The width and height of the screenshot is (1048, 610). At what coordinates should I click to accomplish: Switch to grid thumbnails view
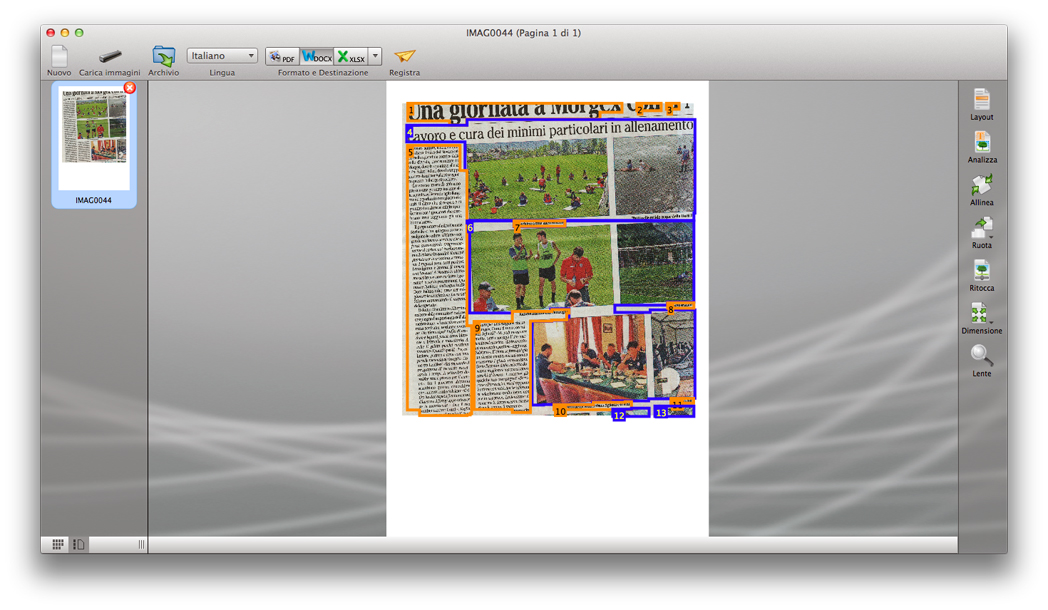tap(58, 545)
